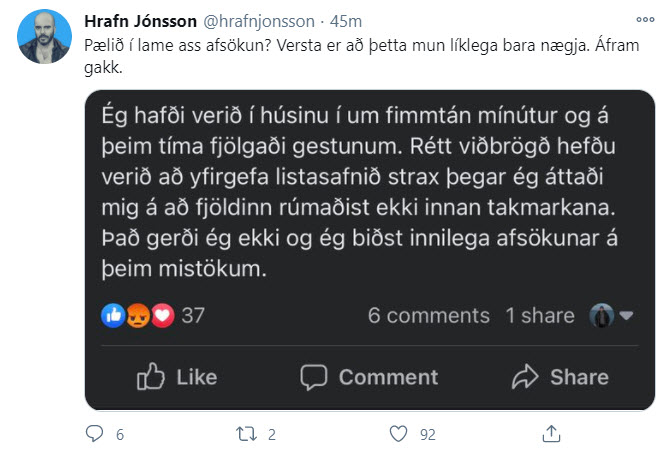Share the tweet via the upload icon
Image resolution: width=671 pixels, height=453 pixels.
(551, 434)
